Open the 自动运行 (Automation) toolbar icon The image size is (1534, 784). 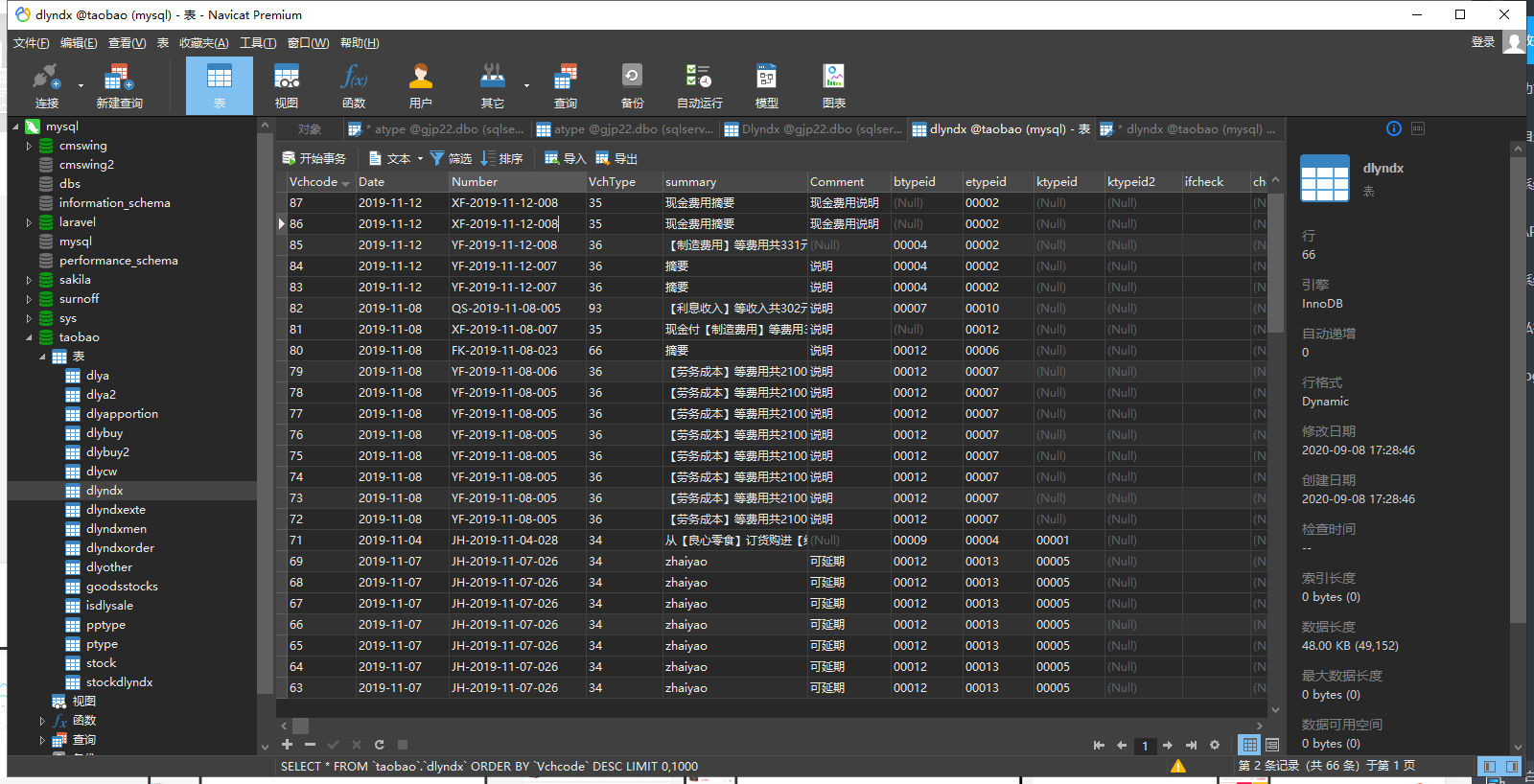(x=699, y=86)
